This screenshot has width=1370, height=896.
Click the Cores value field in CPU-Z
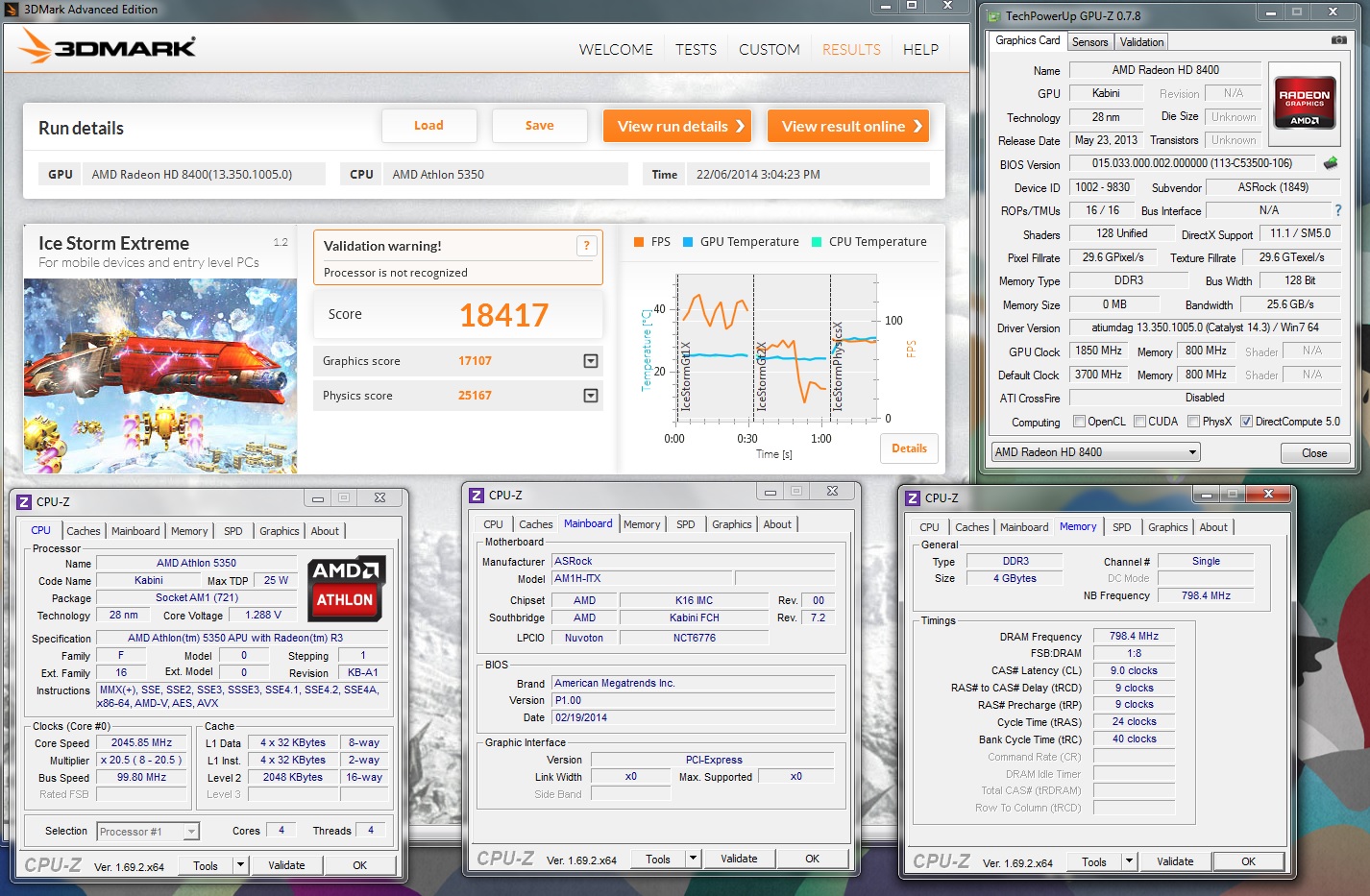coord(281,831)
